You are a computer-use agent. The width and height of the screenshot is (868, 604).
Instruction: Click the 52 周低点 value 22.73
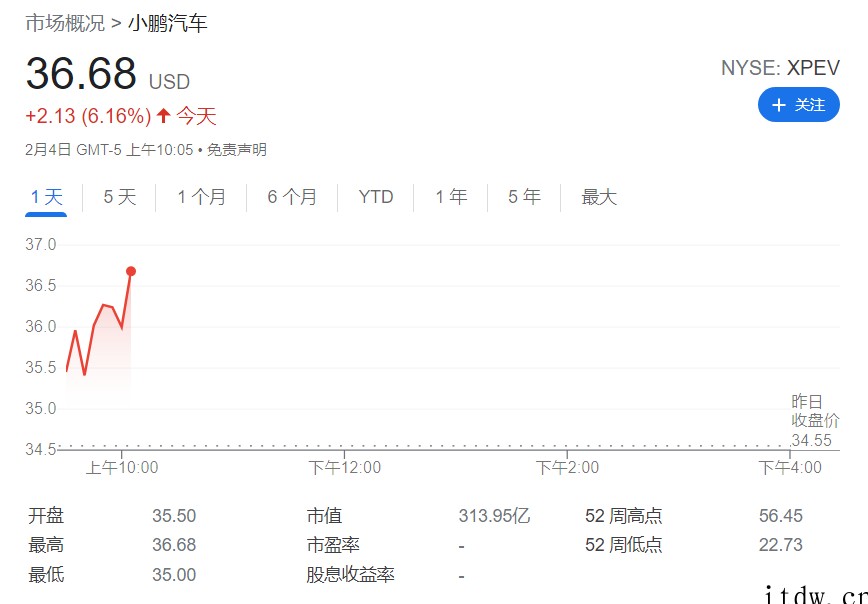pos(781,545)
